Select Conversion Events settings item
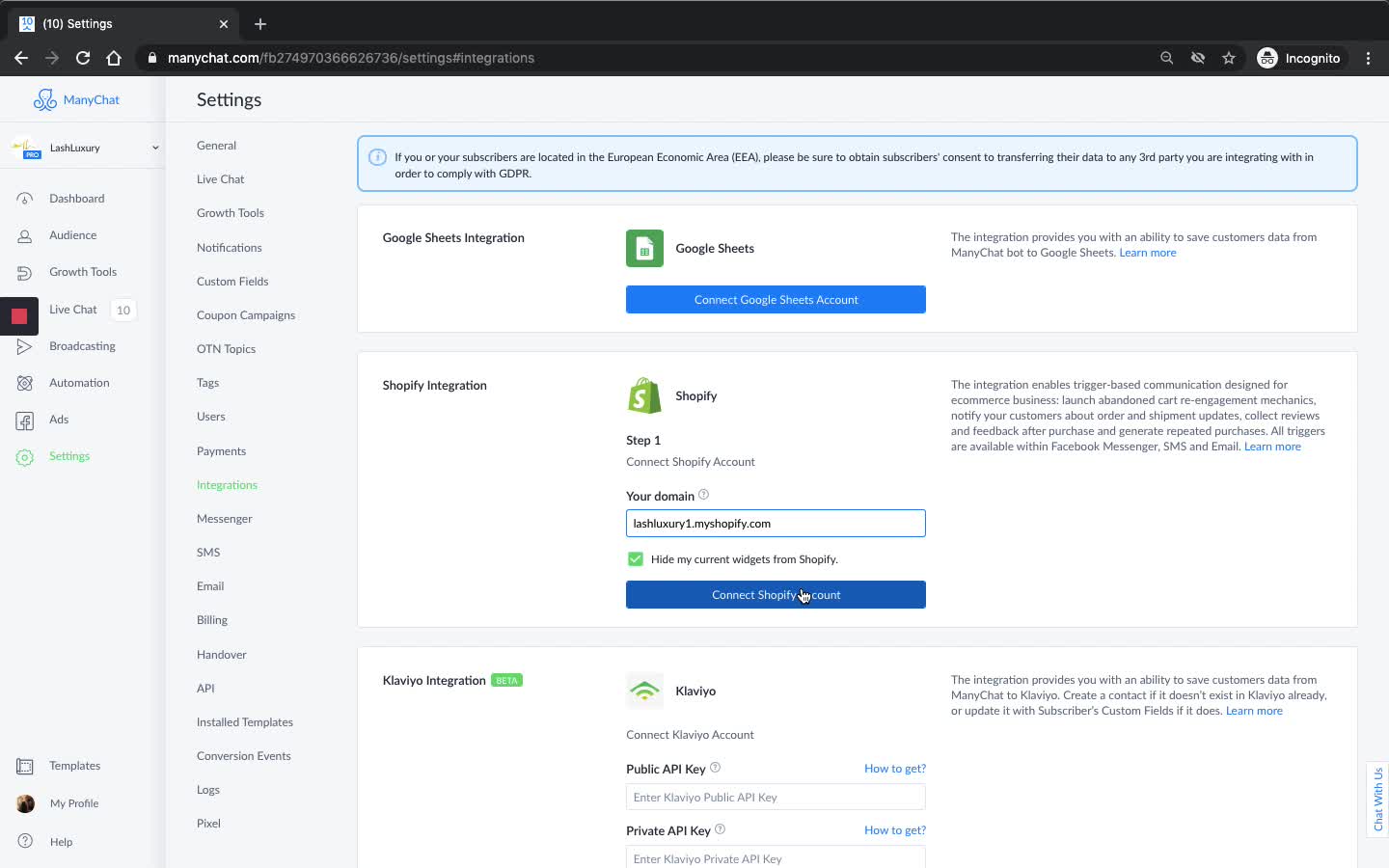Screen dimensions: 1389x868 (x=243, y=756)
